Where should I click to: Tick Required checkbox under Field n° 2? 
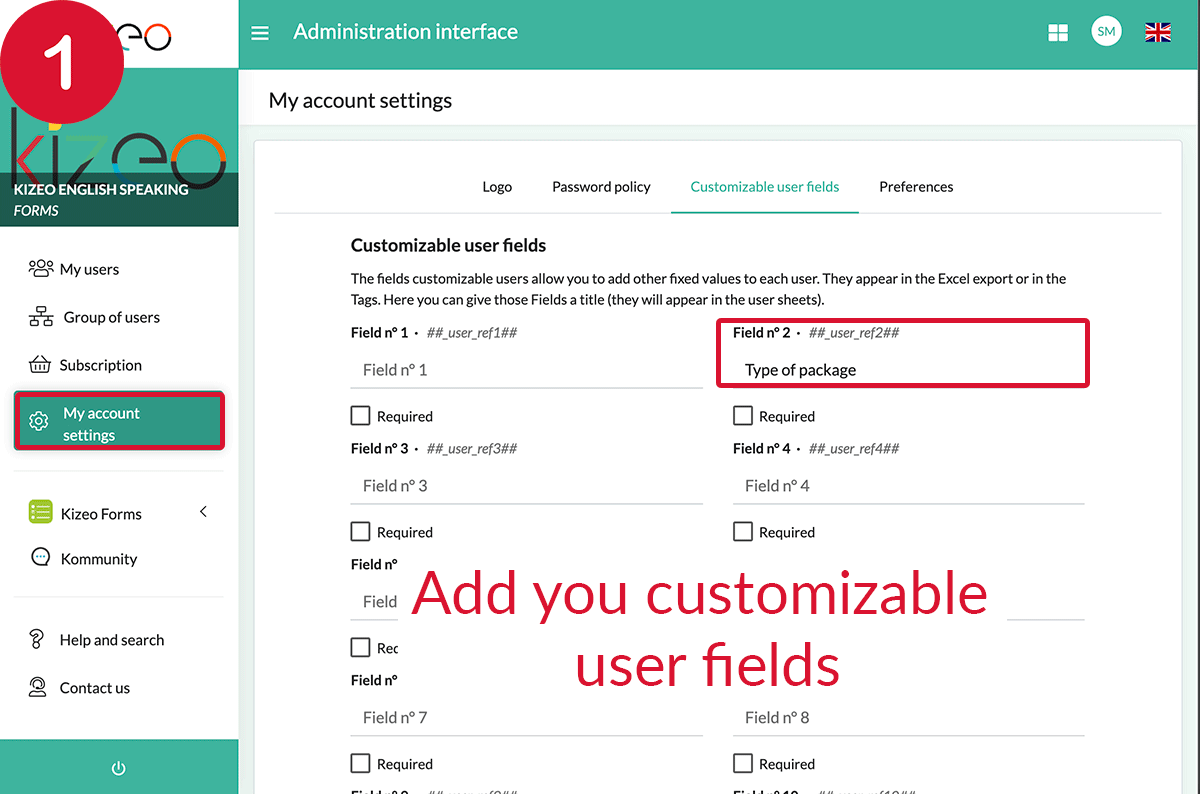743,416
